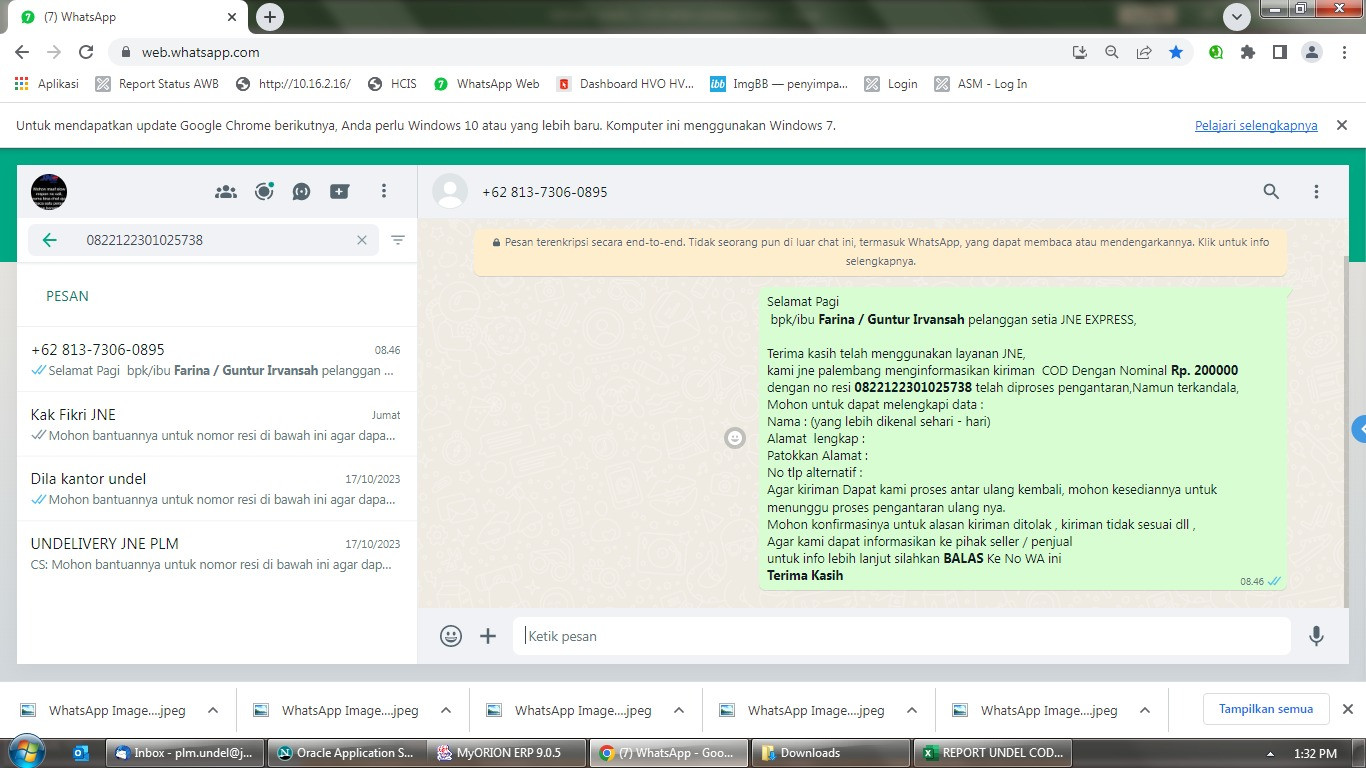Open the tab search dropdown arrow

click(x=1237, y=17)
